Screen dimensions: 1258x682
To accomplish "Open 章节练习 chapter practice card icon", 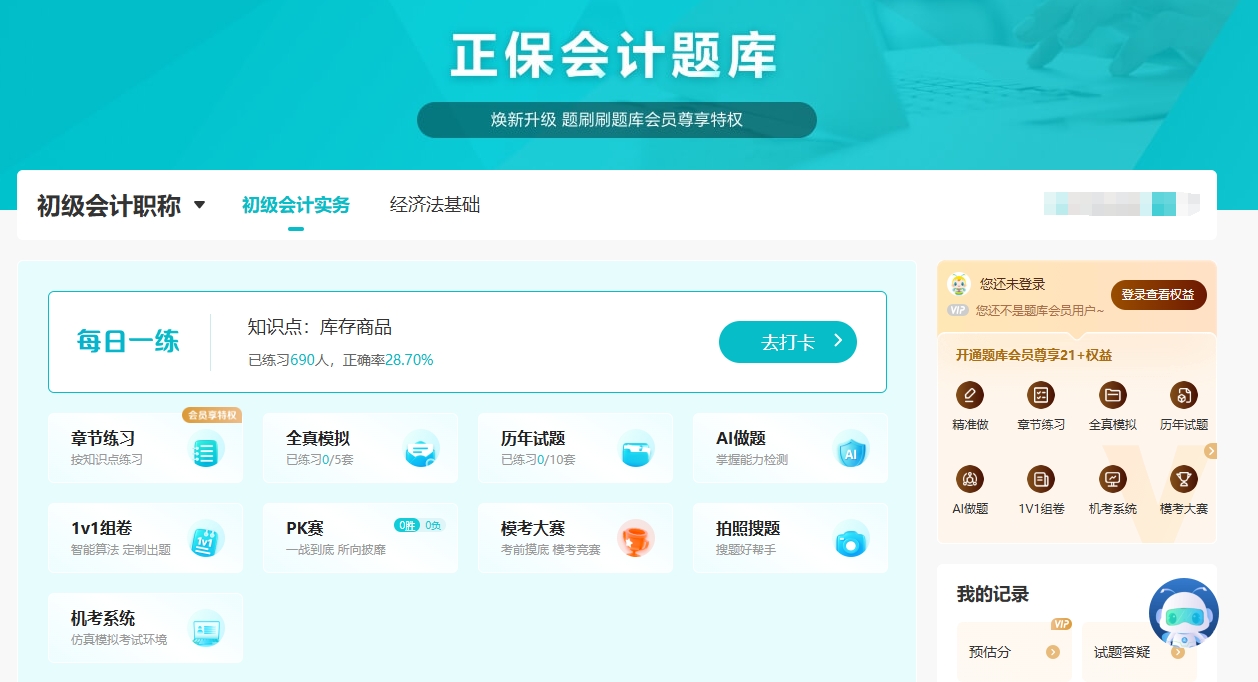I will click(x=206, y=452).
